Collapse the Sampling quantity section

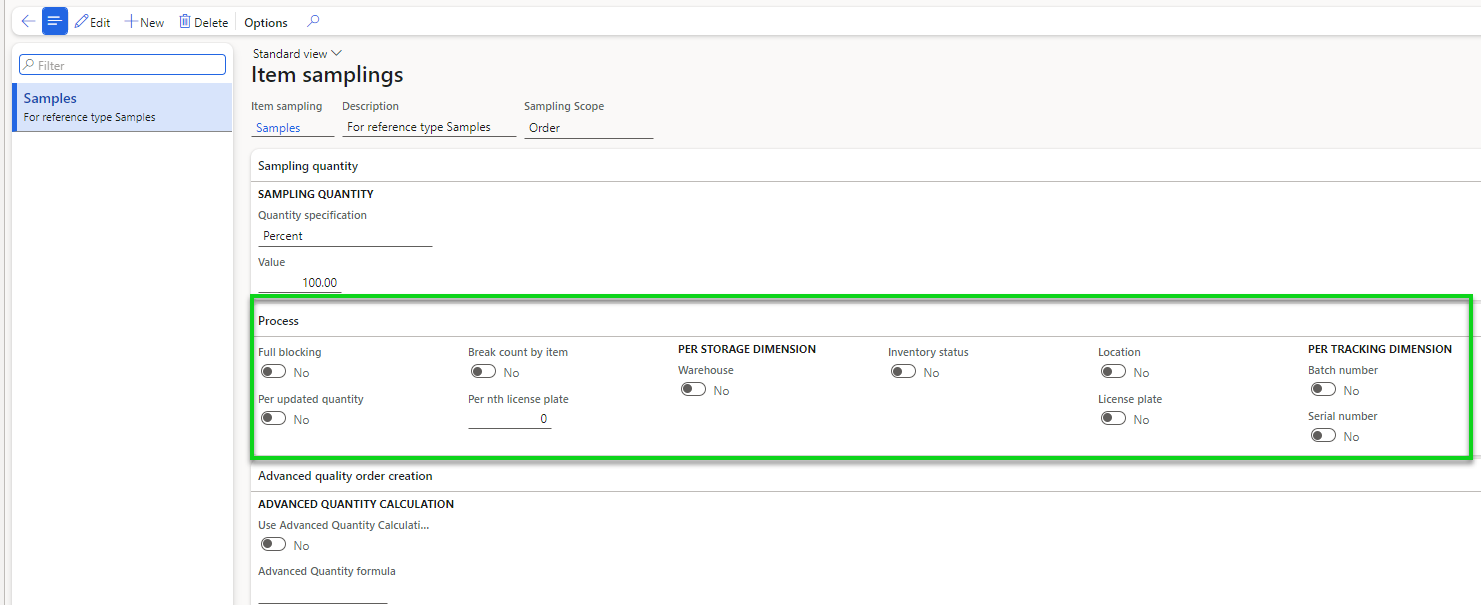coord(865,166)
